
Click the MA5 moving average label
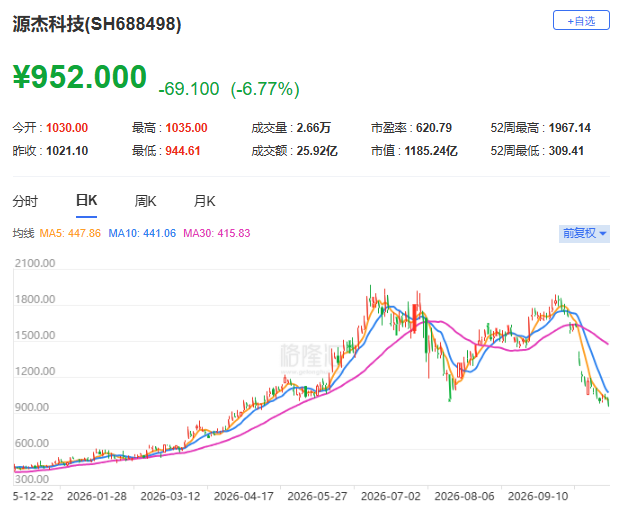pyautogui.click(x=70, y=233)
